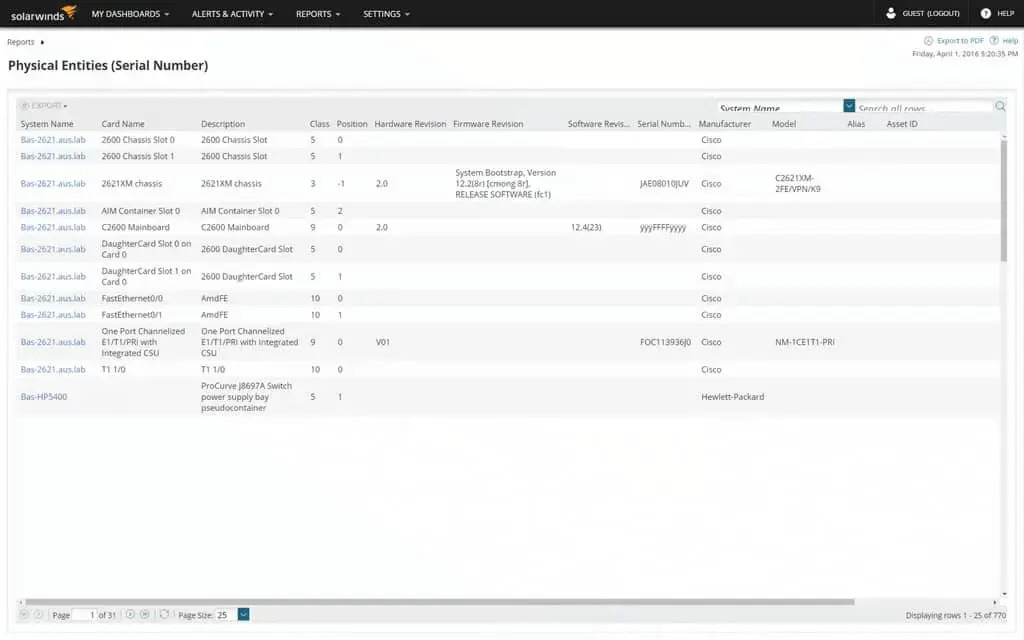Click the search magnifier icon
This screenshot has height=640, width=1024.
[1000, 106]
